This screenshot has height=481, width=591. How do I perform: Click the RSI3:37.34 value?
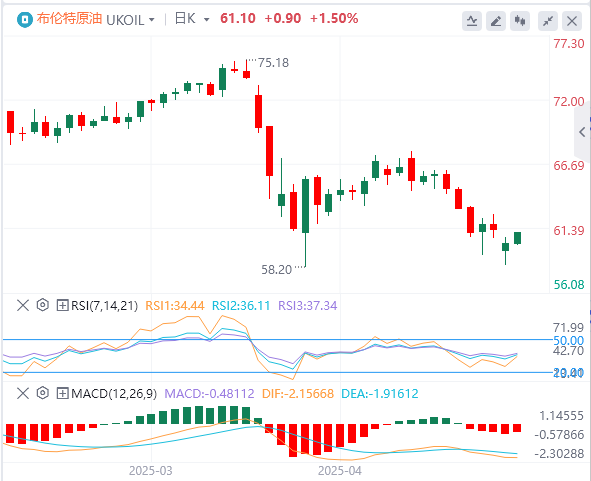click(x=308, y=305)
